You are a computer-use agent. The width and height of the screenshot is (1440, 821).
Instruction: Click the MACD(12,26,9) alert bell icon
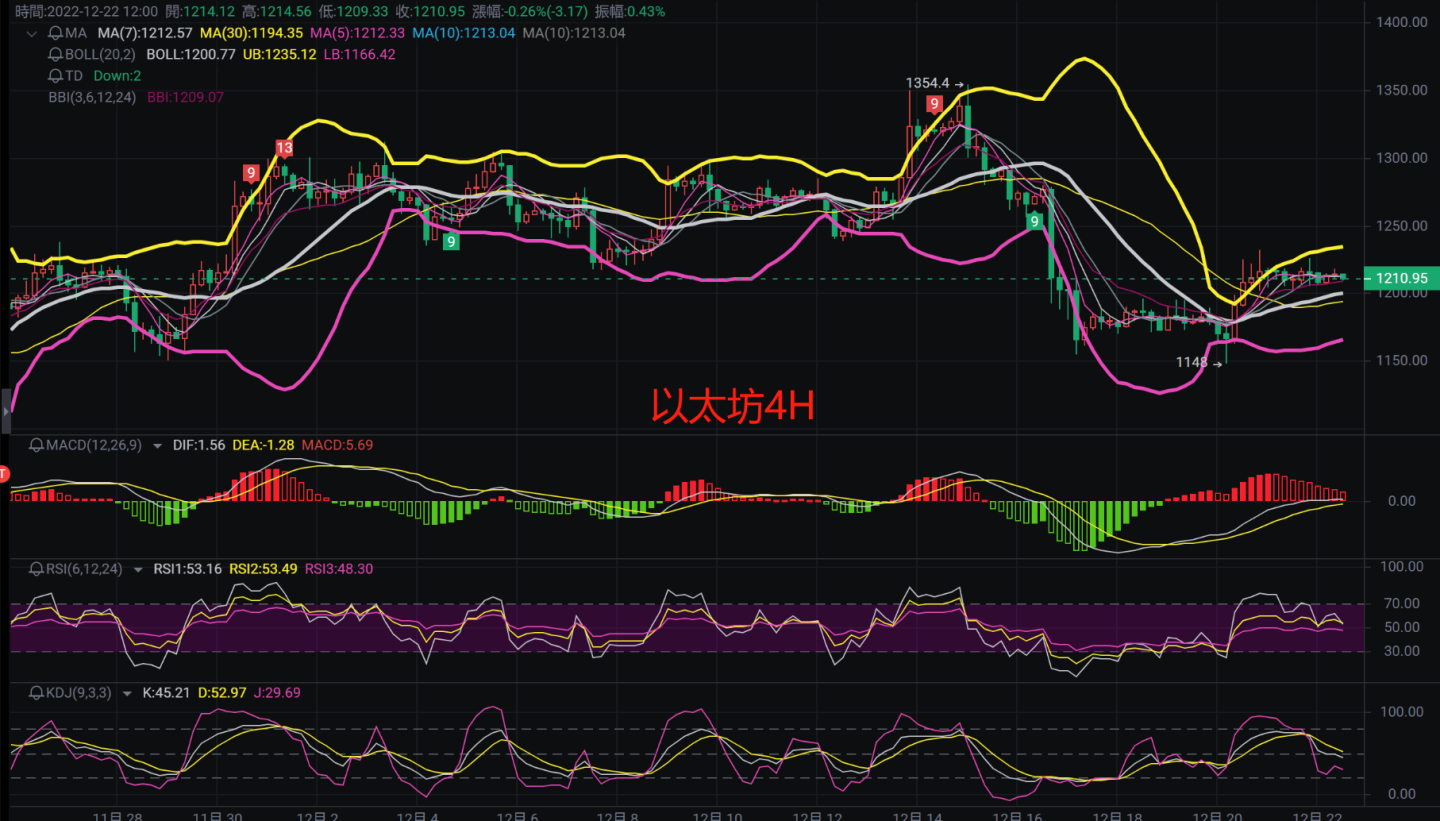pyautogui.click(x=37, y=445)
